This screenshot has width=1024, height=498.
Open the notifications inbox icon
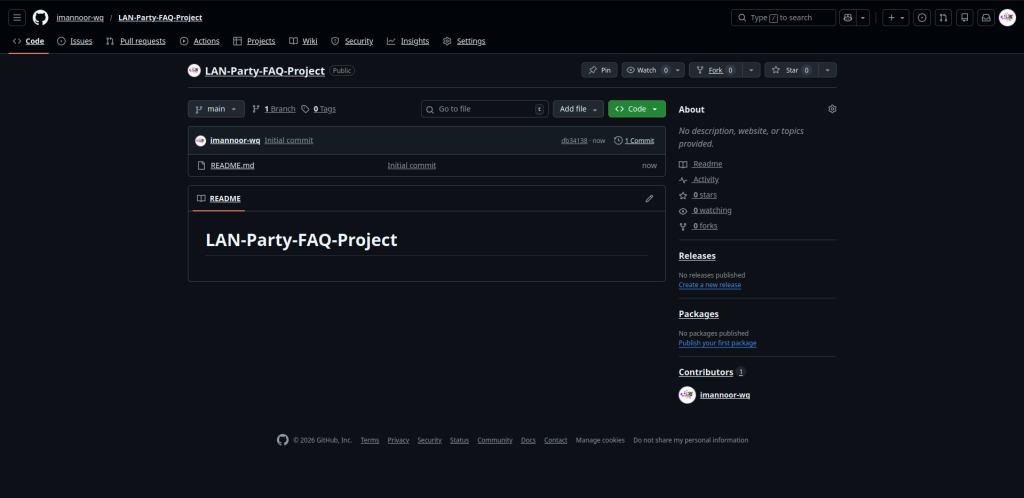[x=985, y=17]
